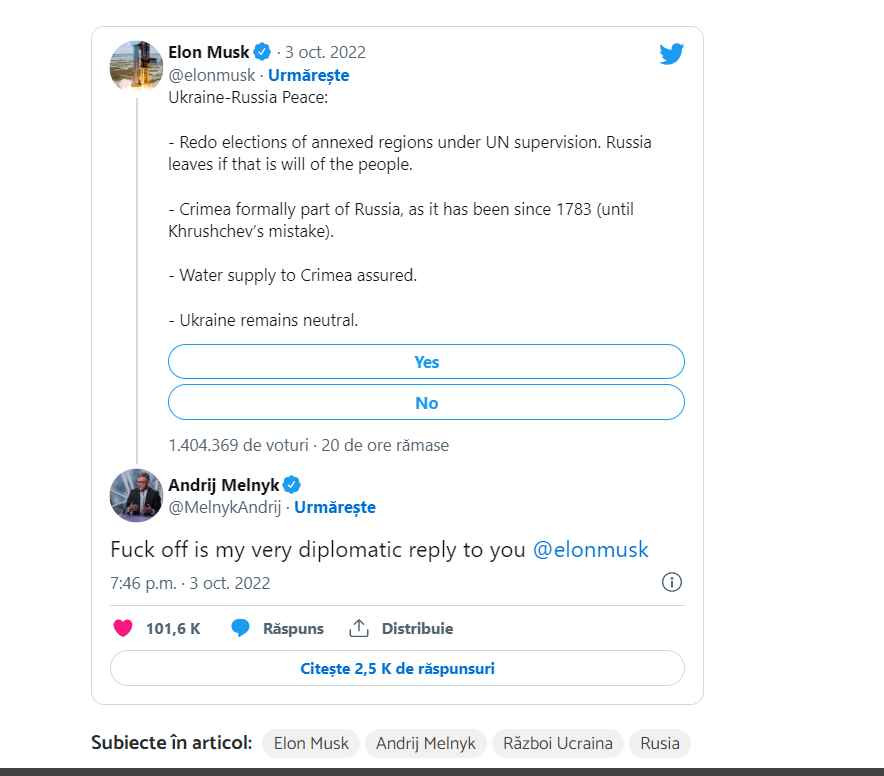This screenshot has height=776, width=884.
Task: Click the reply speech bubble icon
Action: [x=240, y=629]
